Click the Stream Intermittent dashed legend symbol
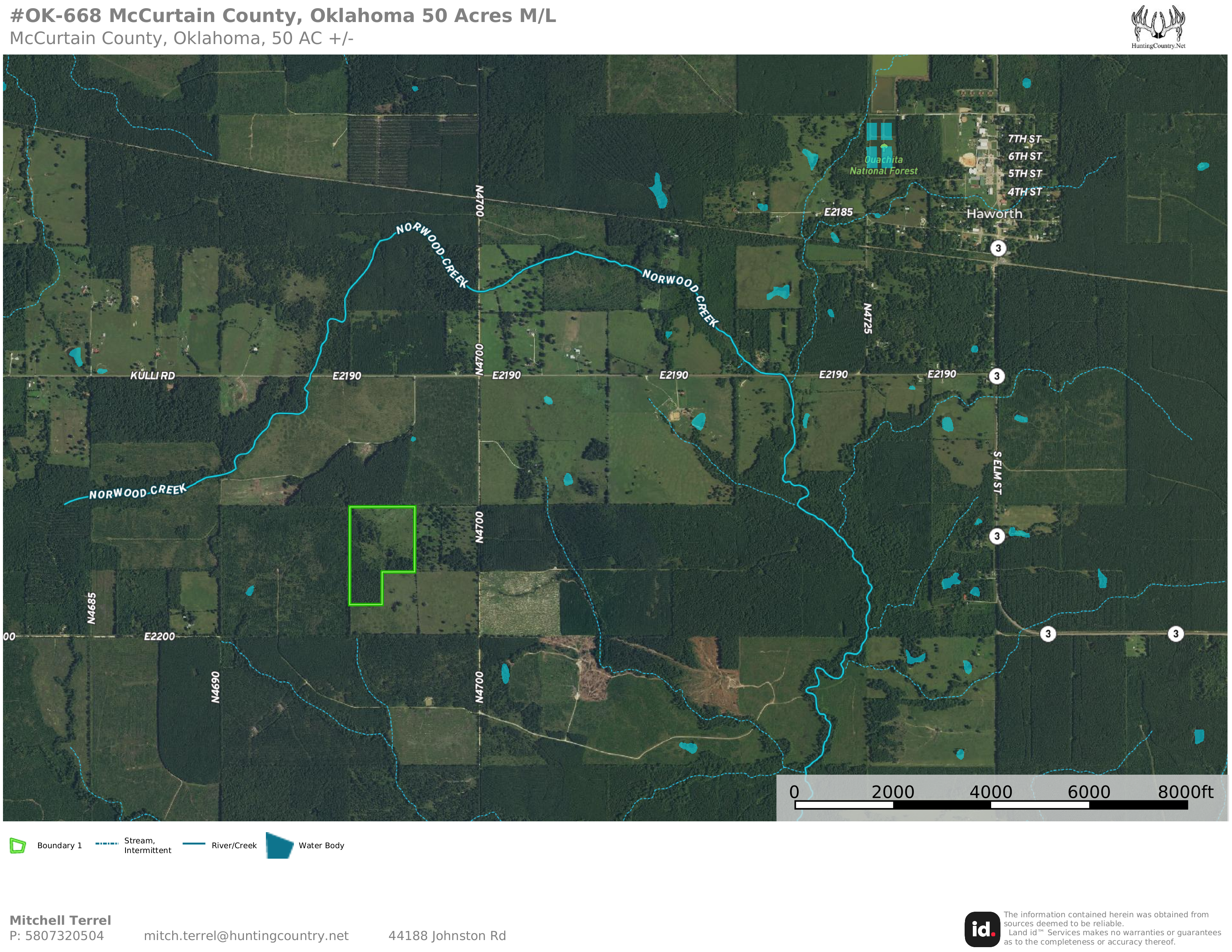This screenshot has height=952, width=1232. 106,844
